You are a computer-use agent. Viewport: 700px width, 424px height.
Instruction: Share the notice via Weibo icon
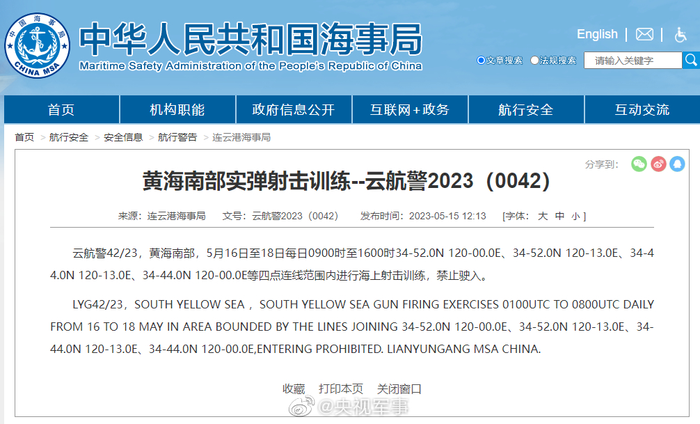click(658, 164)
